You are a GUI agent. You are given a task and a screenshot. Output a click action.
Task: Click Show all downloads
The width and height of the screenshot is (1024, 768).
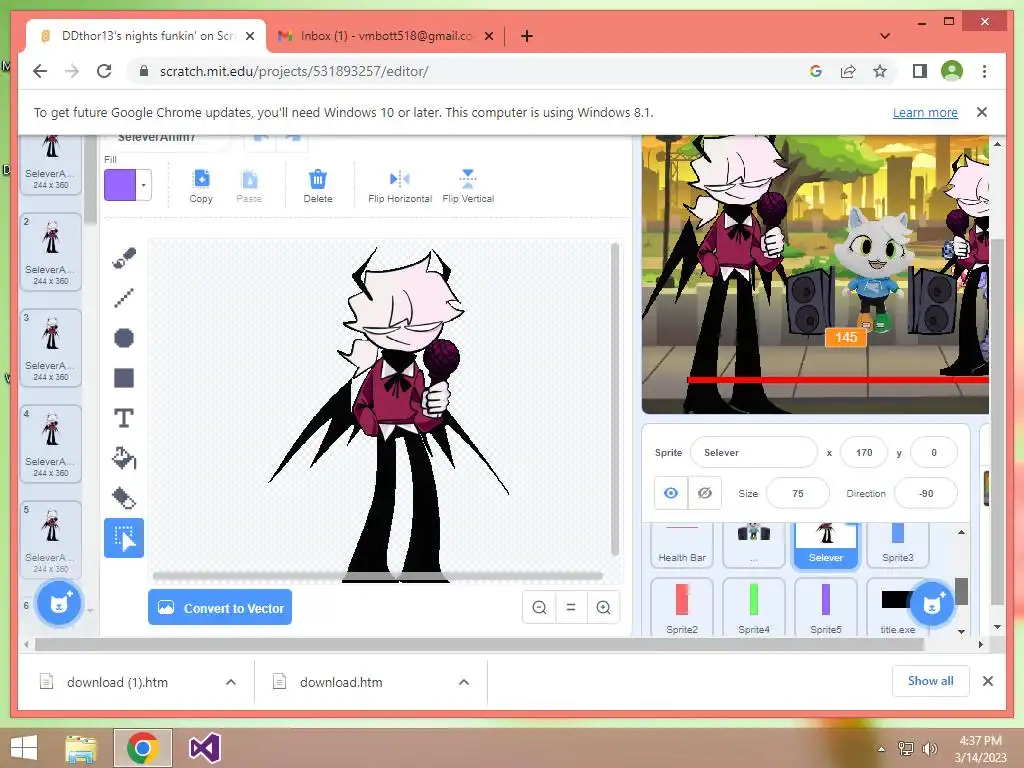(x=931, y=681)
